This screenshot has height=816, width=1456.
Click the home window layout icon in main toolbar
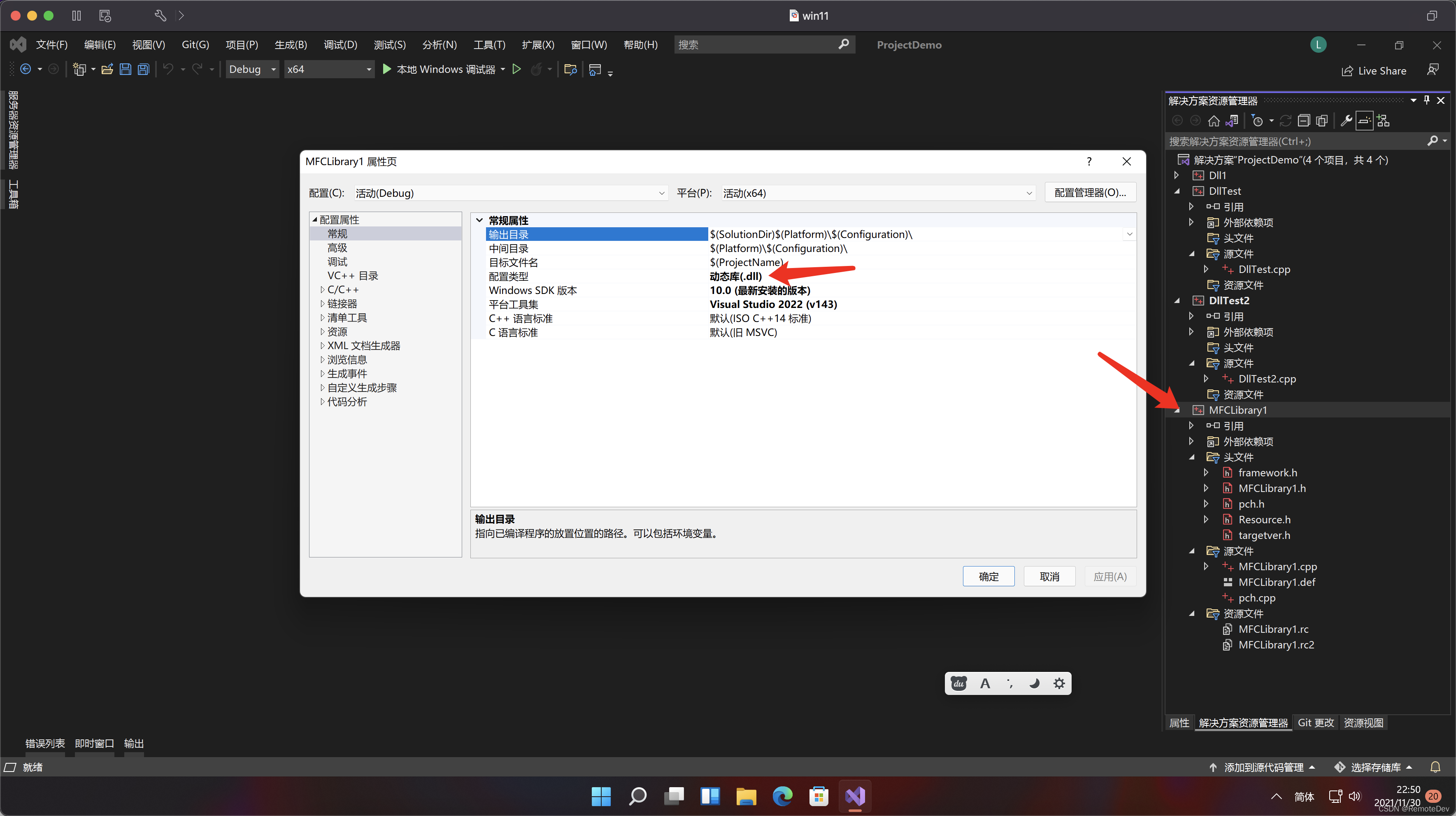click(595, 70)
